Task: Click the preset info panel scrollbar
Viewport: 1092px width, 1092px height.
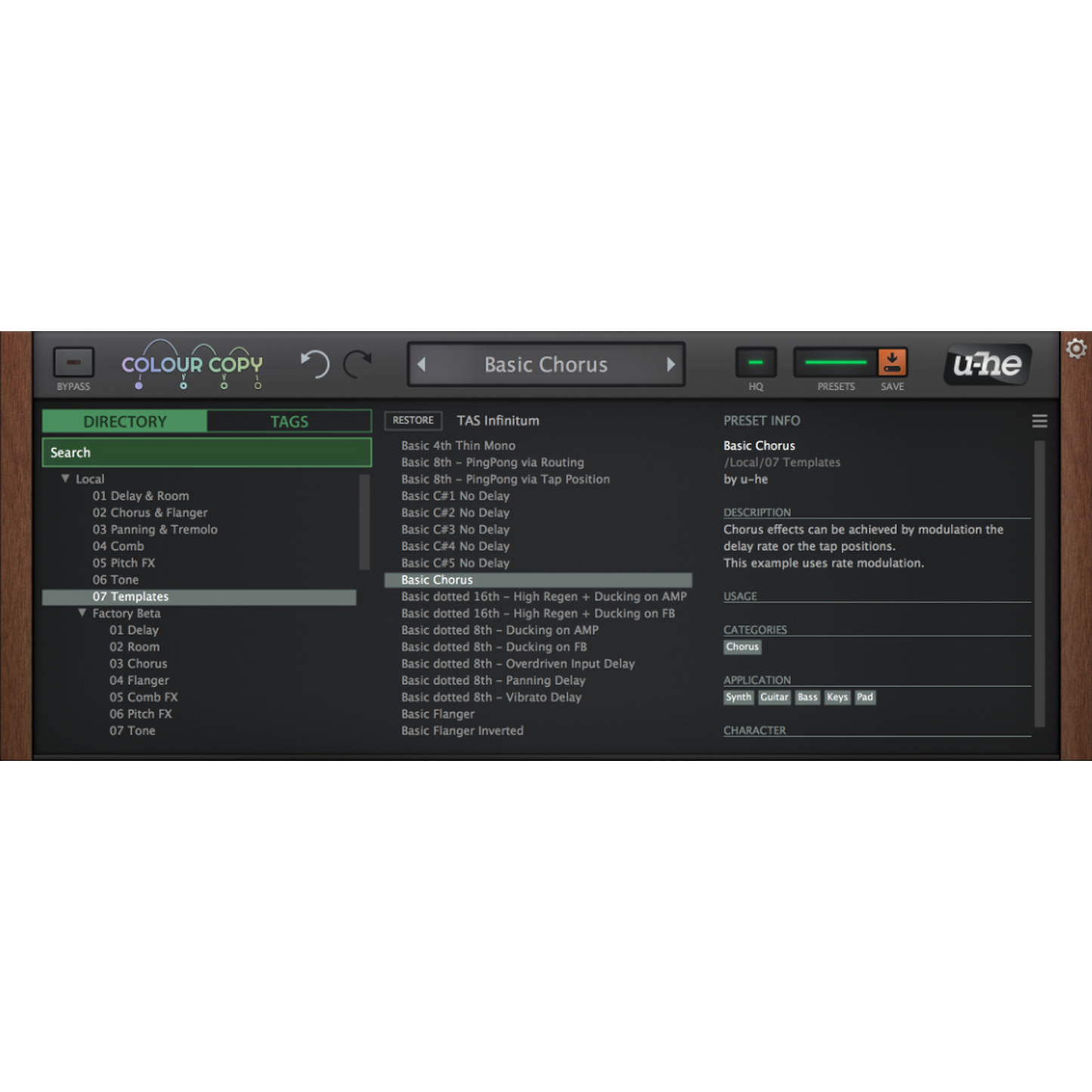Action: (x=1040, y=582)
